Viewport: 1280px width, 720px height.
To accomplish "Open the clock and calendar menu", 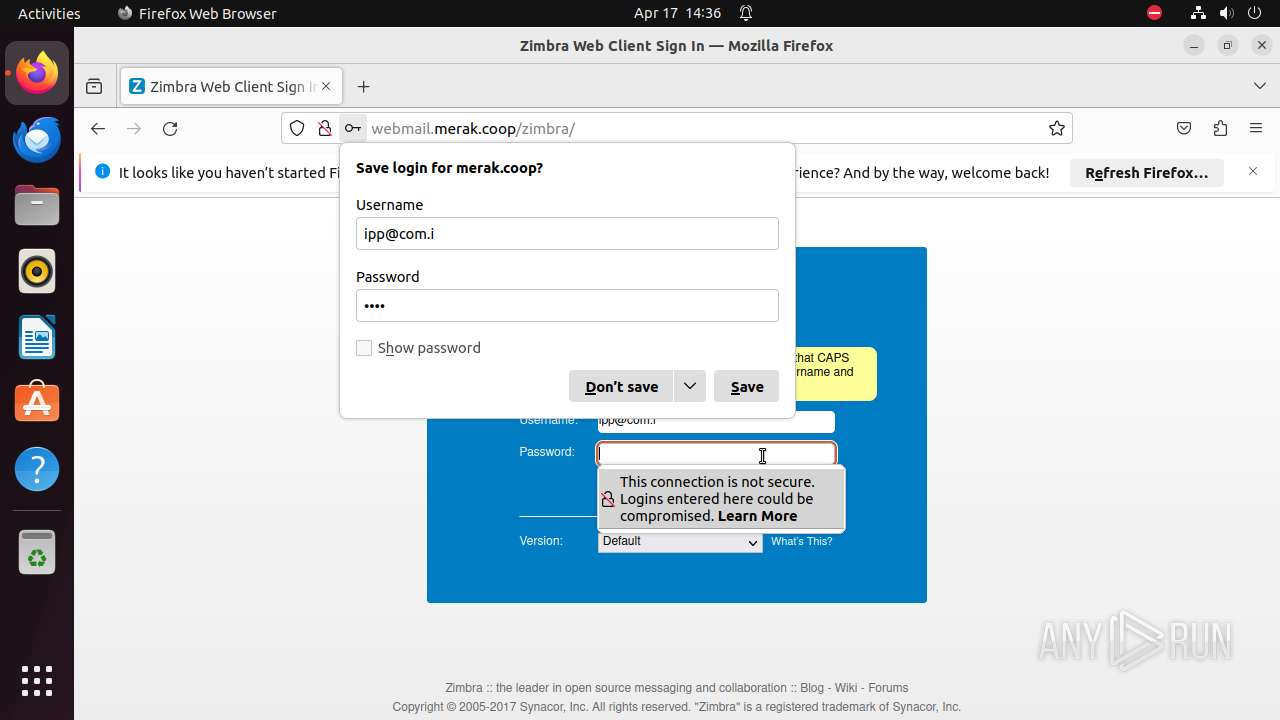I will tap(677, 13).
